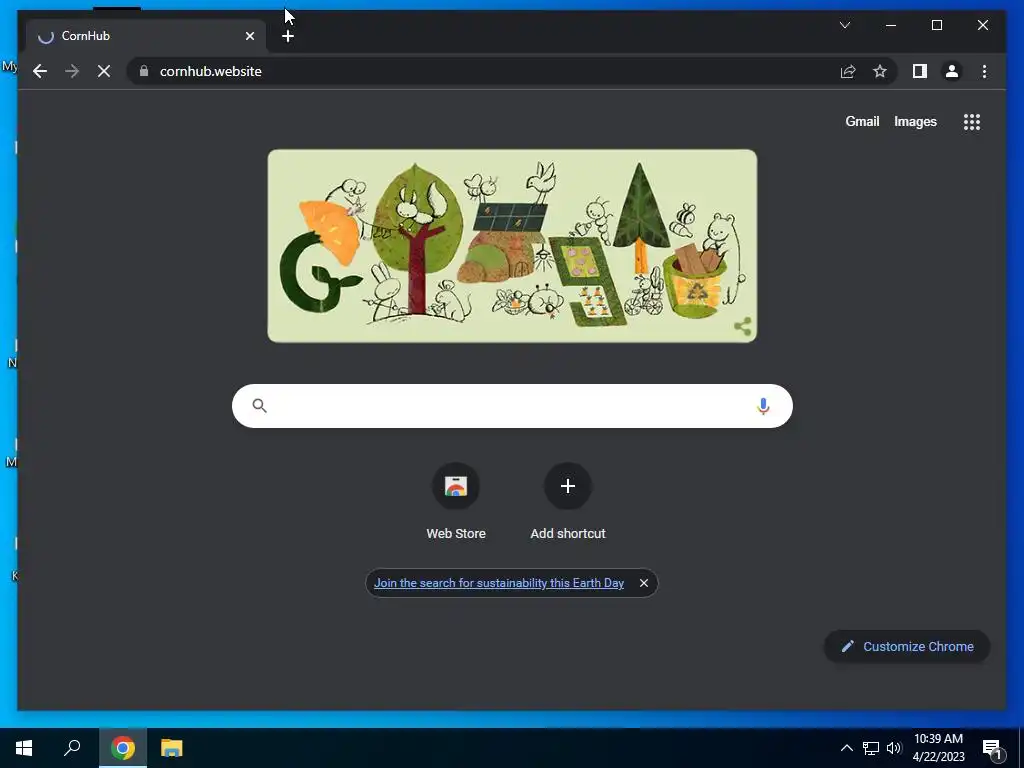Close the CornHub tab

249,36
